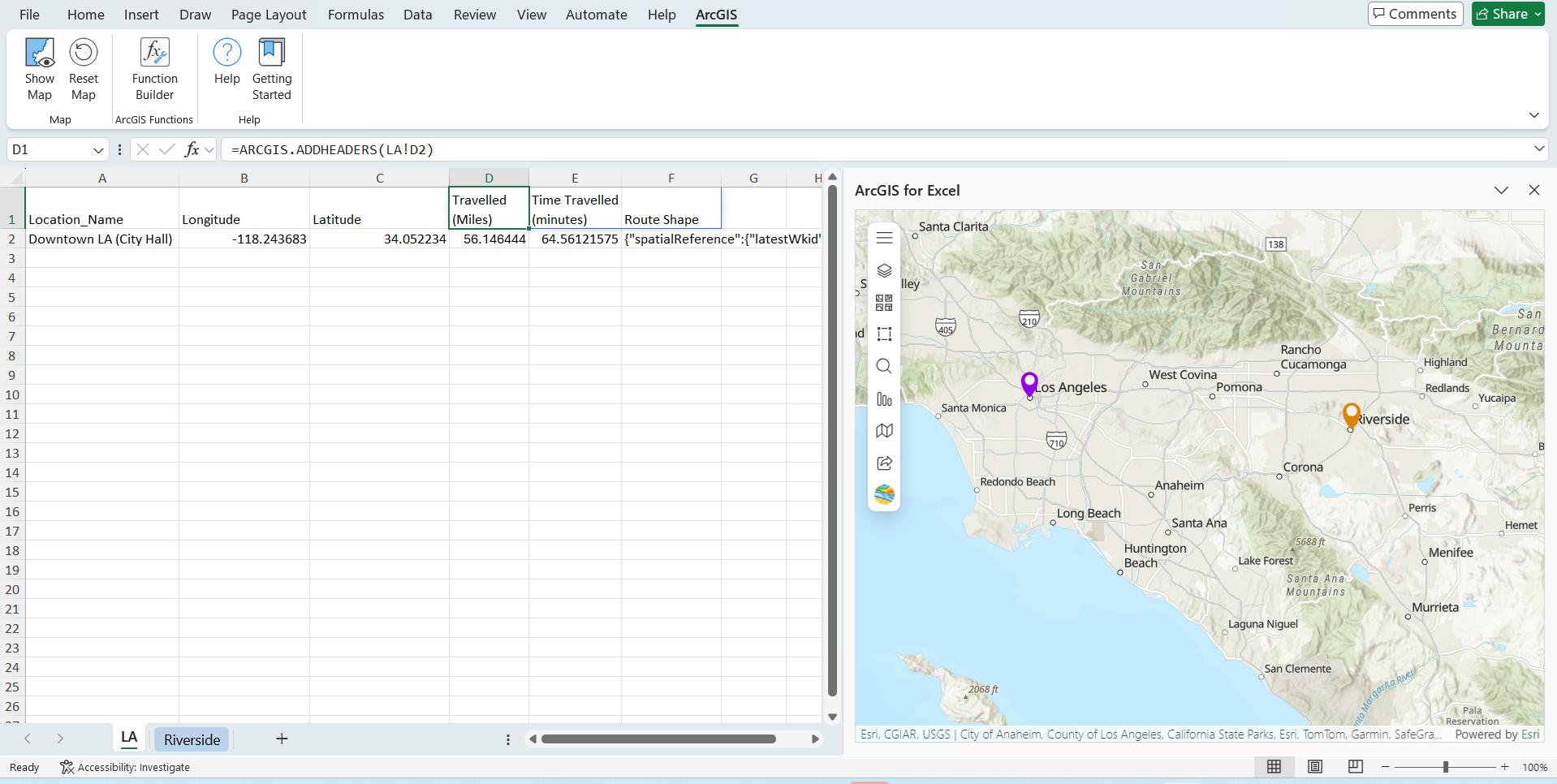Open the Formulas ribbon tab
The height and width of the screenshot is (784, 1557).
(356, 15)
